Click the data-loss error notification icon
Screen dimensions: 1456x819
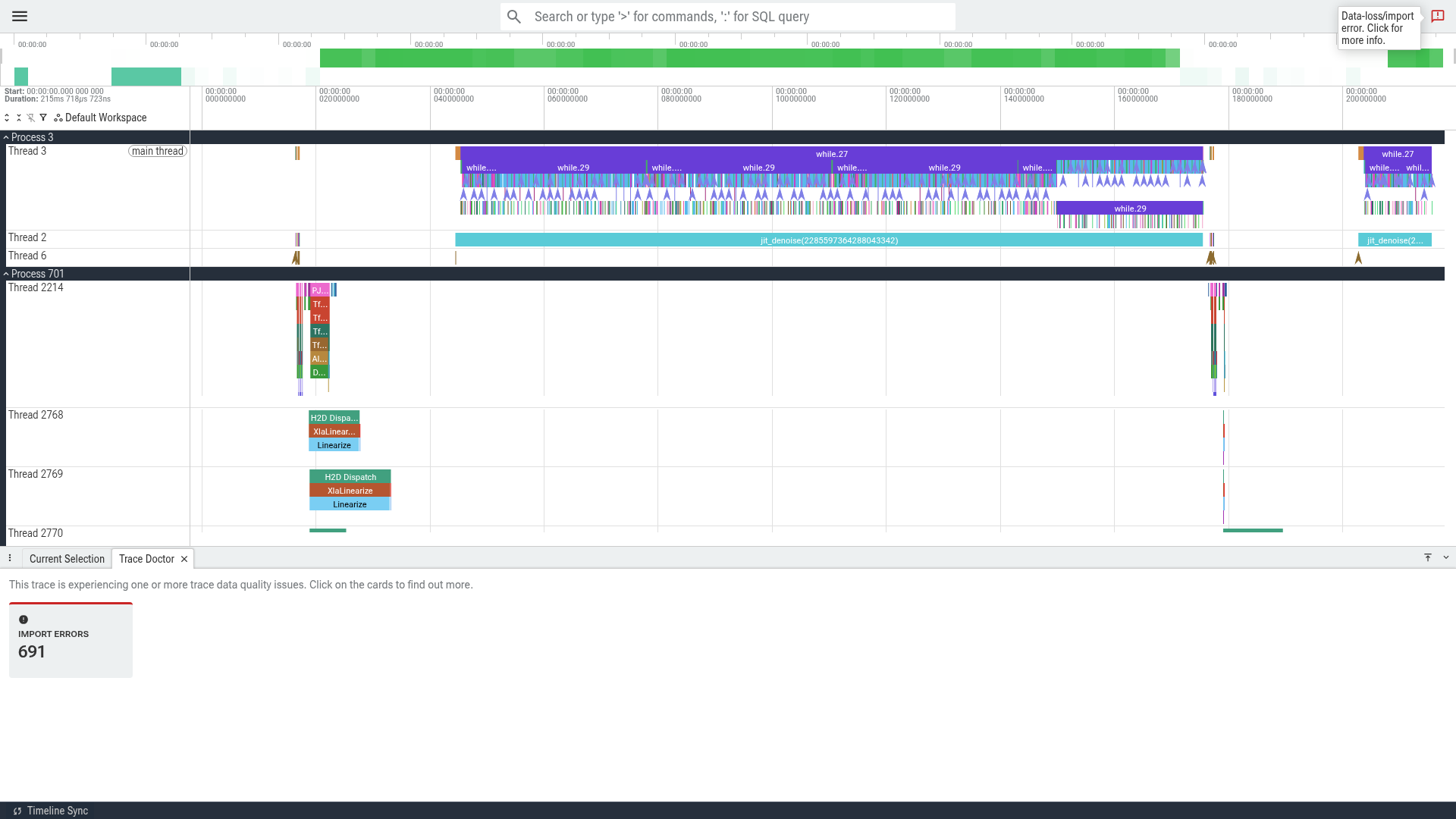[x=1438, y=16]
